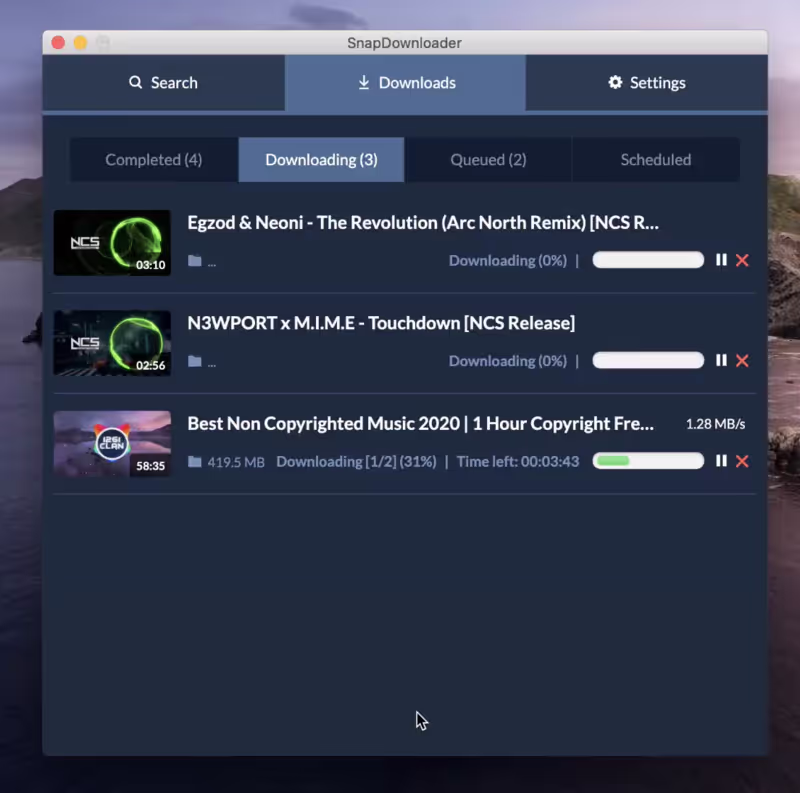Cancel the N3WPORT Touchdown download

(742, 361)
